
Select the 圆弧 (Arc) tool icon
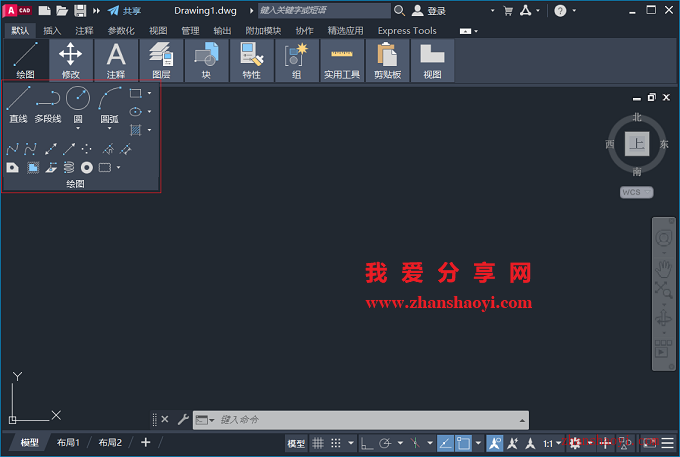pos(110,98)
